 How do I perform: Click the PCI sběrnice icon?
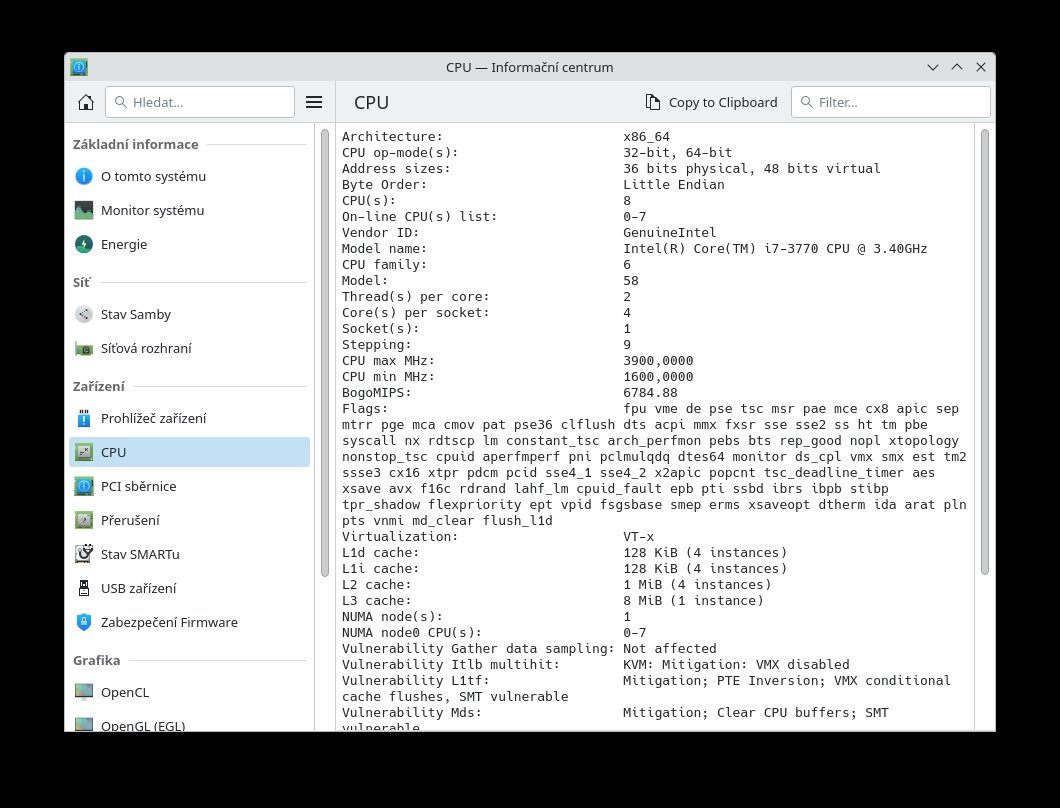click(84, 486)
